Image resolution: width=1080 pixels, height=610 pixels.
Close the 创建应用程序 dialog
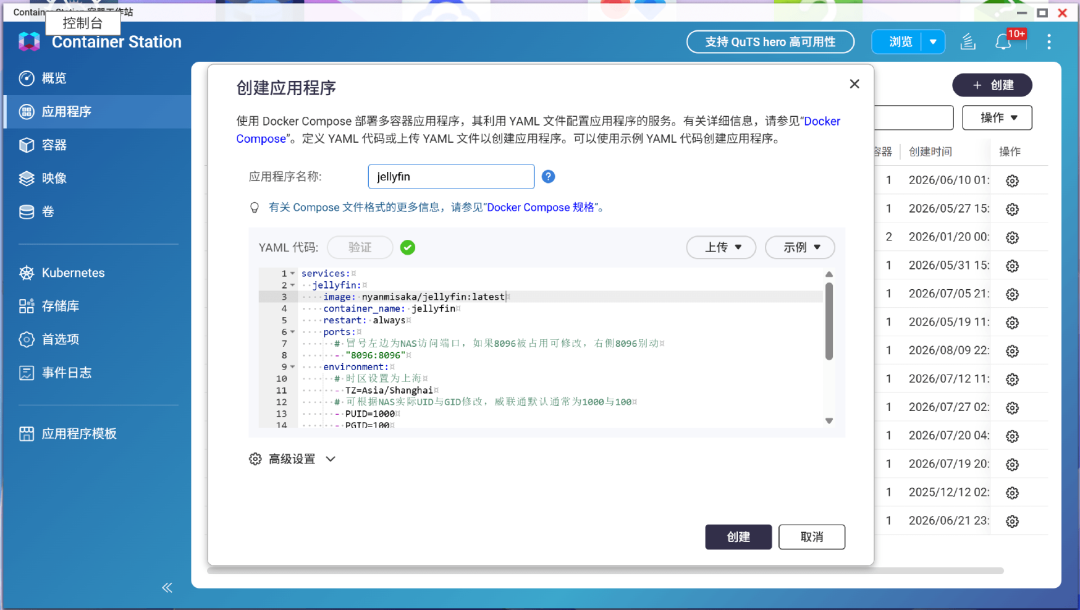[x=854, y=84]
